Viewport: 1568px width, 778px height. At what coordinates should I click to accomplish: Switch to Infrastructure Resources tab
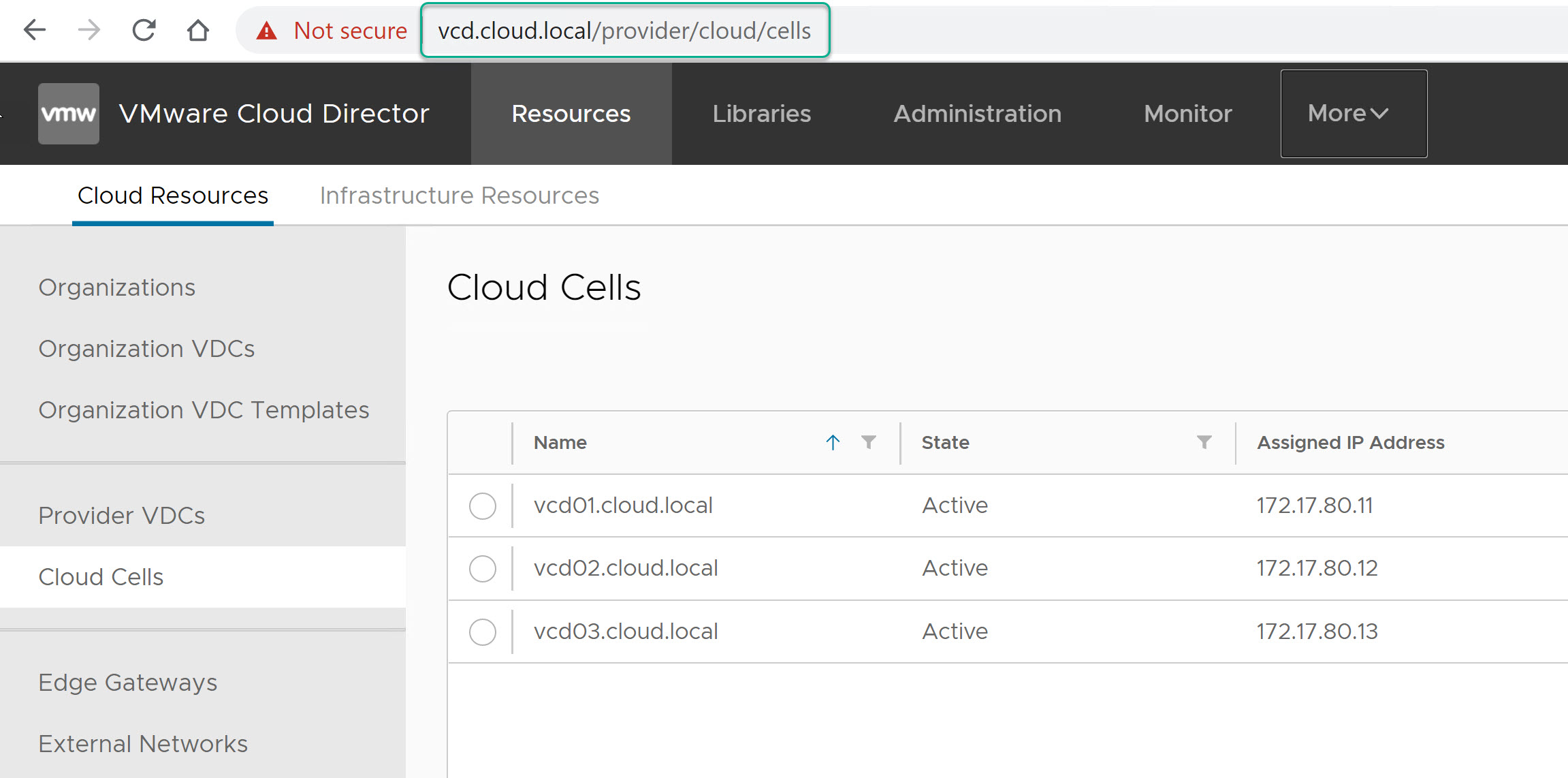click(459, 196)
